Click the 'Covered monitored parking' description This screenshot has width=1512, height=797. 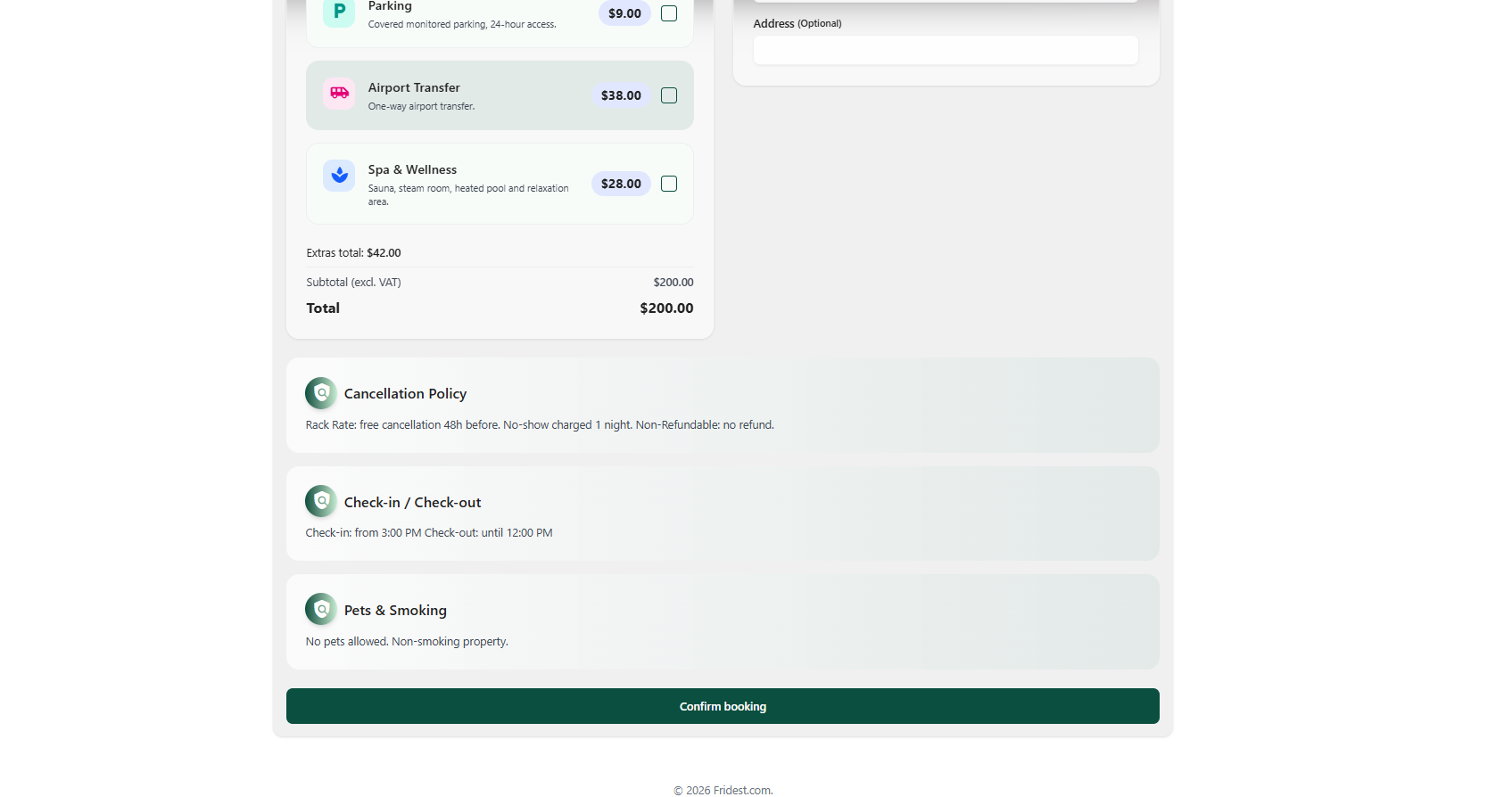point(462,25)
